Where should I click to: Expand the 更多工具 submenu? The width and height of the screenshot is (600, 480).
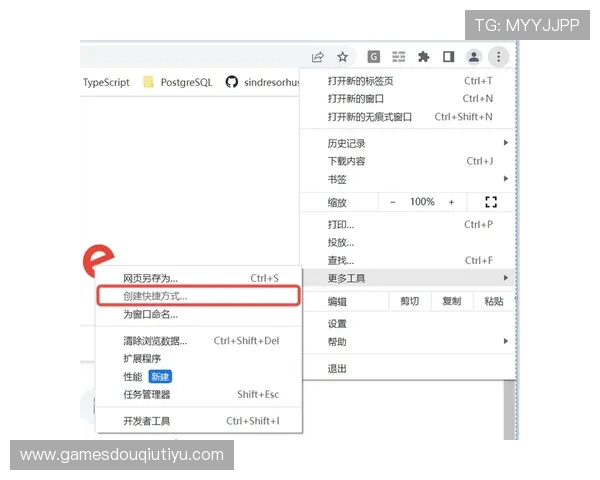coord(409,278)
